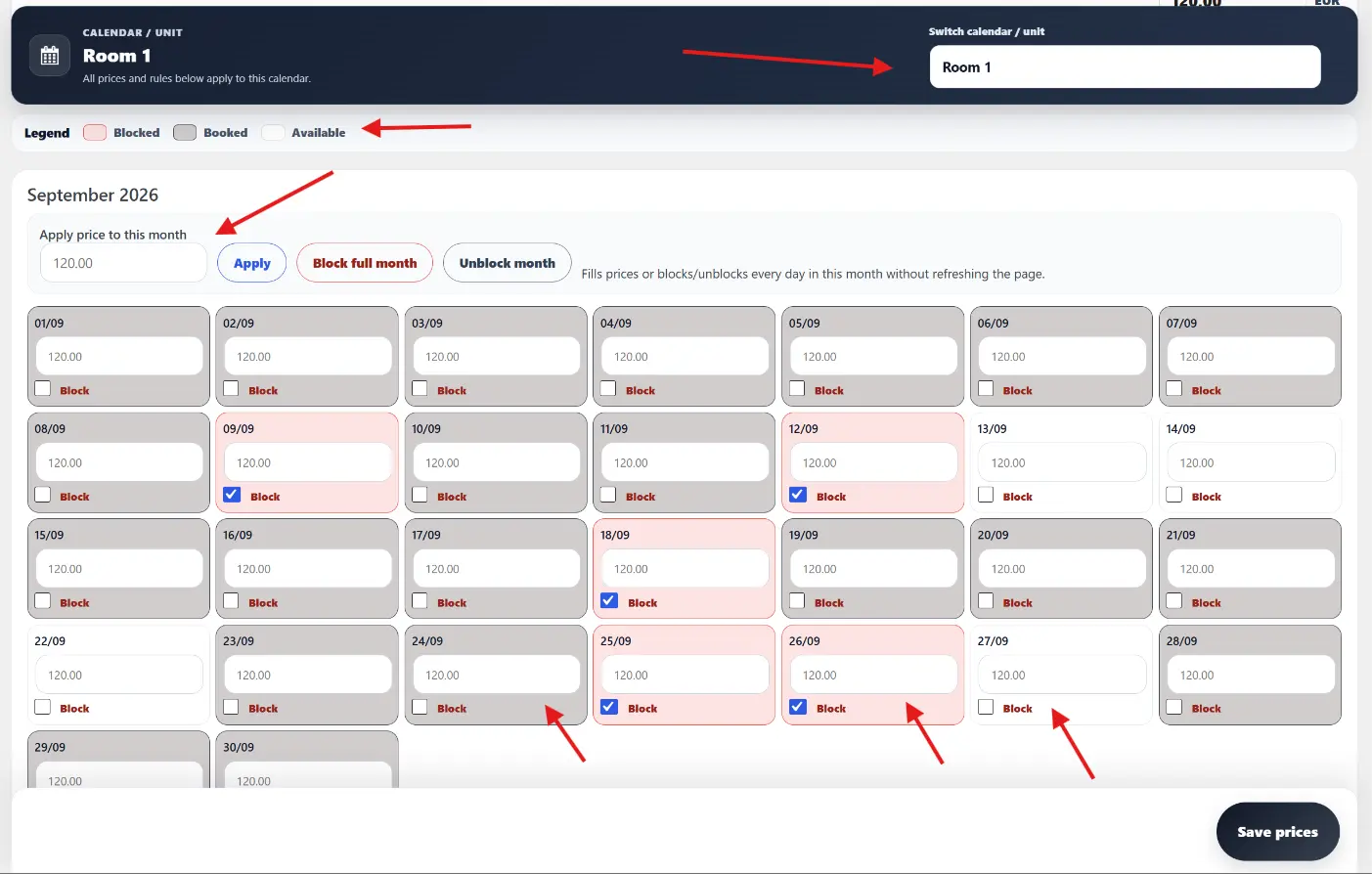Click the 30/09 date label
The image size is (1372, 874).
[x=239, y=748]
